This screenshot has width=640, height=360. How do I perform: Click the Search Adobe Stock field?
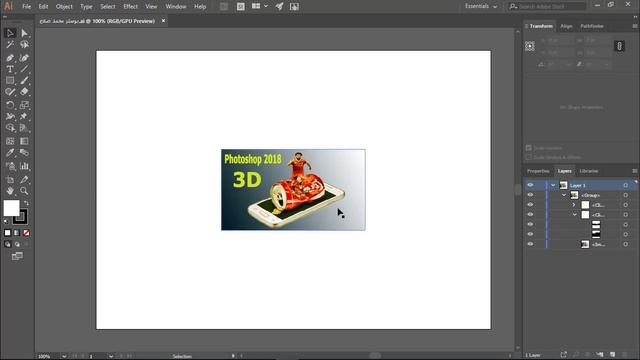pos(547,7)
